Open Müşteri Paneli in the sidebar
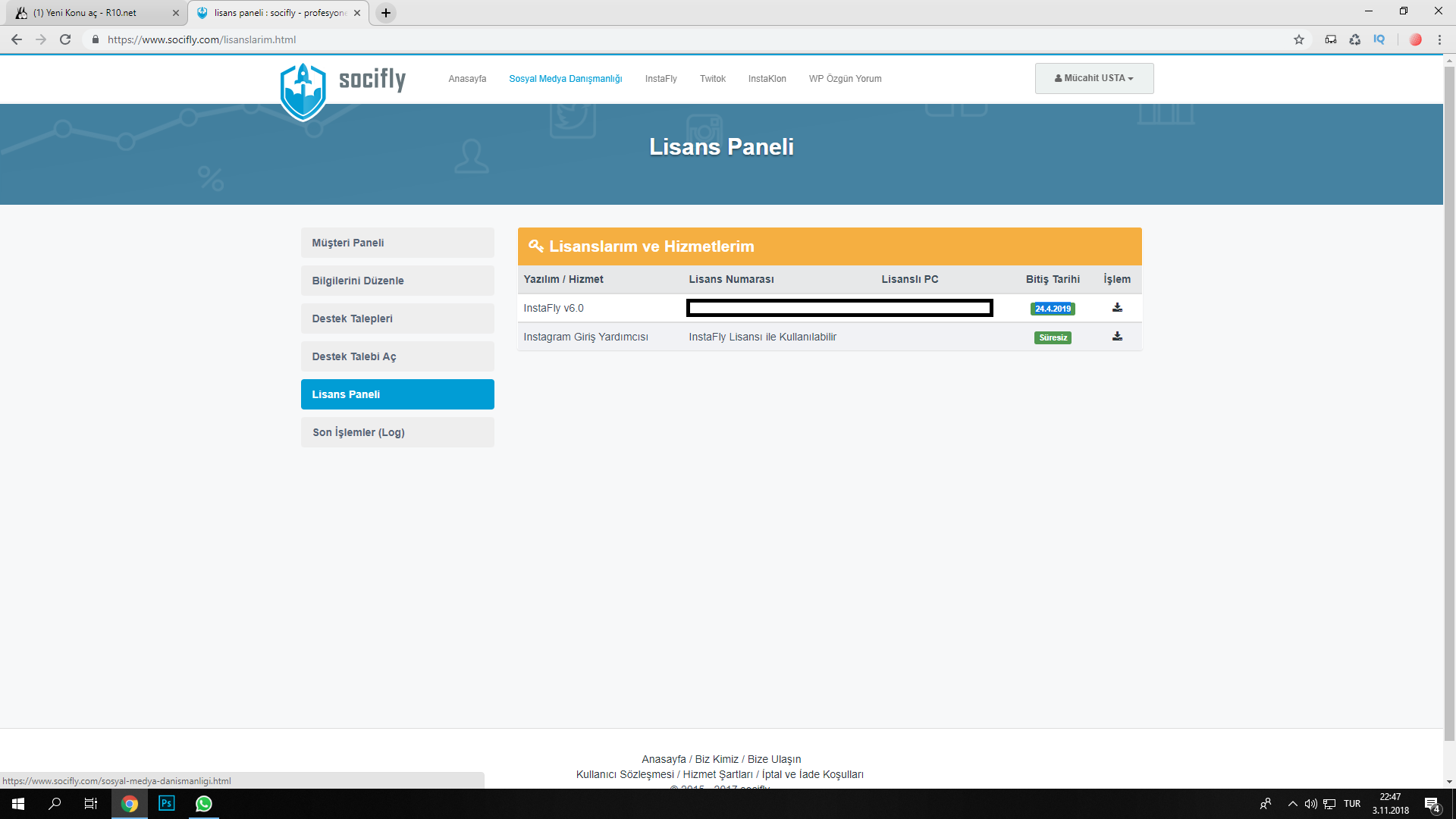1456x819 pixels. point(397,243)
